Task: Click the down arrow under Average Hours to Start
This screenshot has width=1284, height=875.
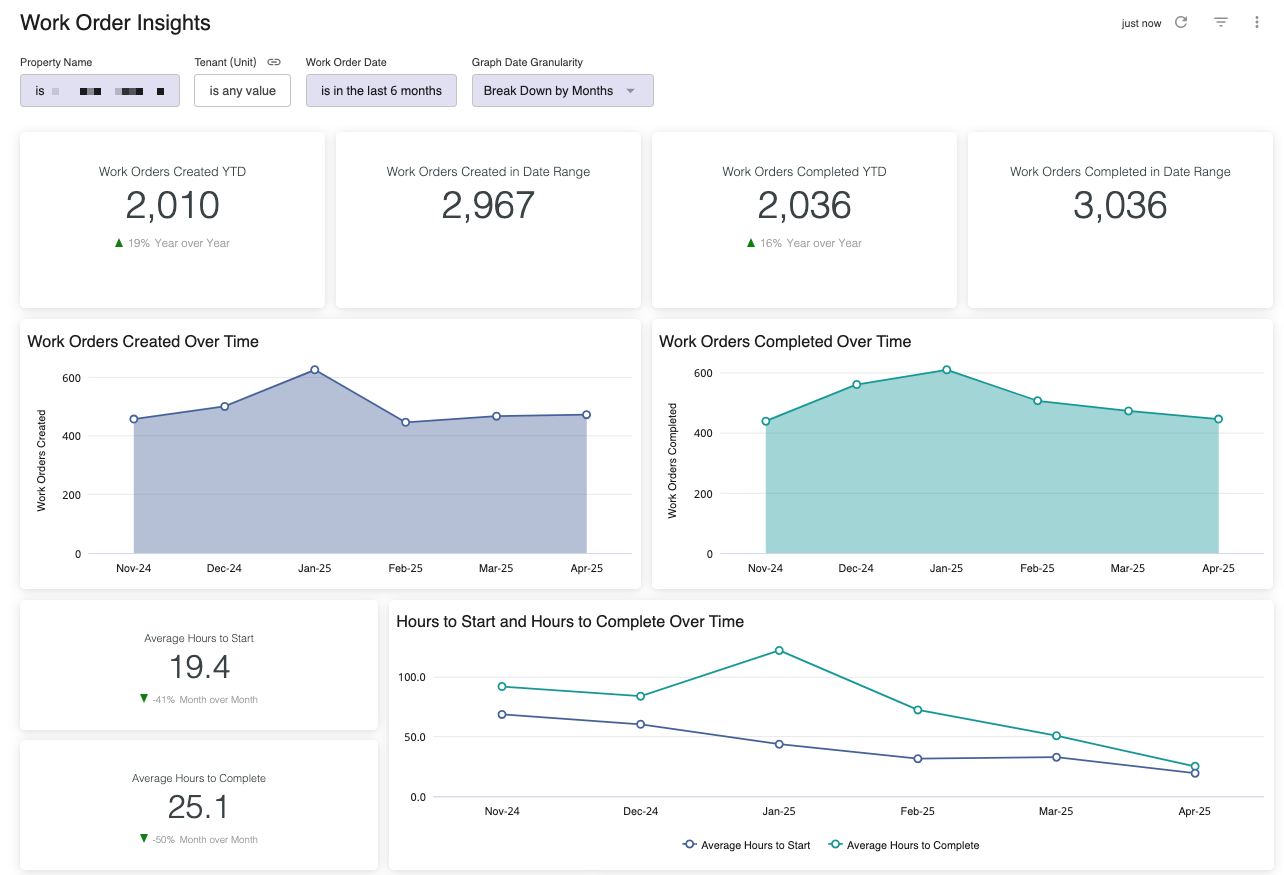Action: click(x=144, y=699)
